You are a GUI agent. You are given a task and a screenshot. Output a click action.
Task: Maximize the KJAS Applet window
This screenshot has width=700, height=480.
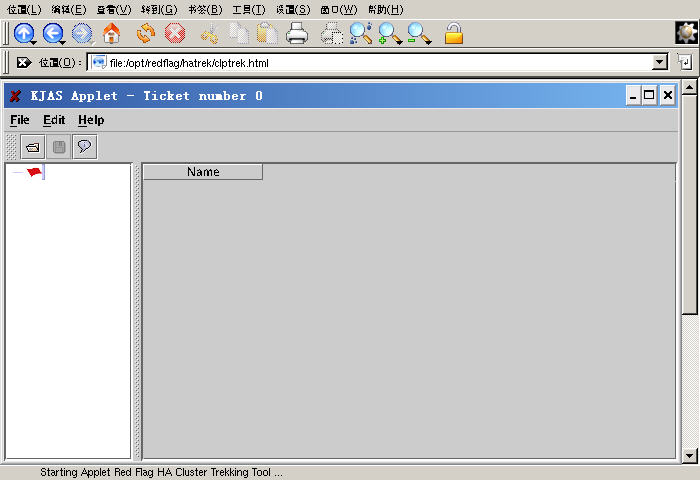tap(650, 95)
